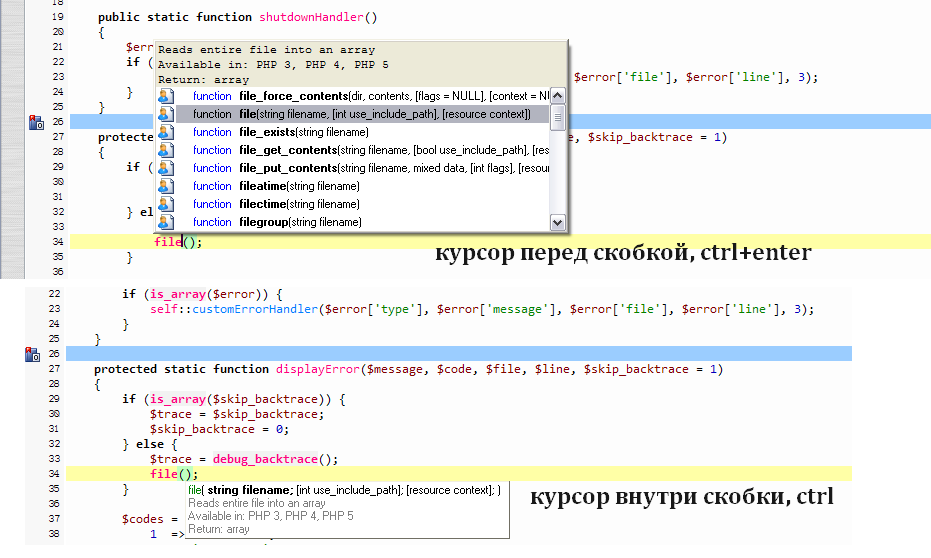Choose file_put_contents suggestion

tap(362, 168)
